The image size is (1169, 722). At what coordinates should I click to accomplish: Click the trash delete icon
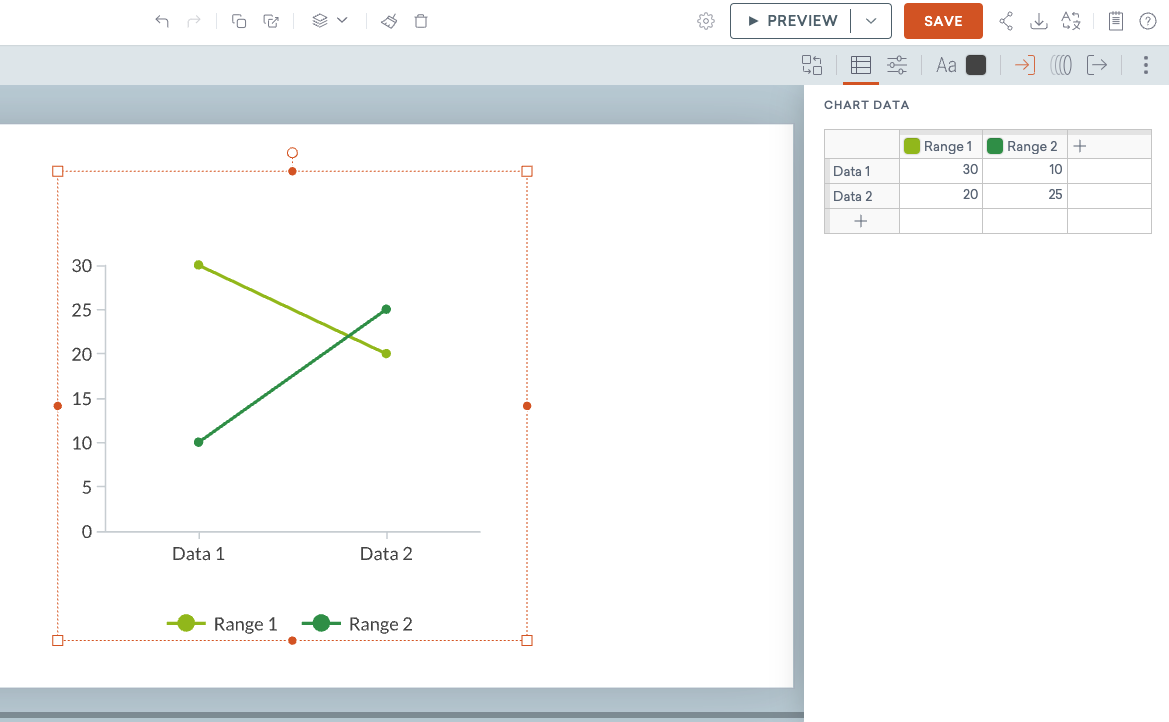coord(421,21)
